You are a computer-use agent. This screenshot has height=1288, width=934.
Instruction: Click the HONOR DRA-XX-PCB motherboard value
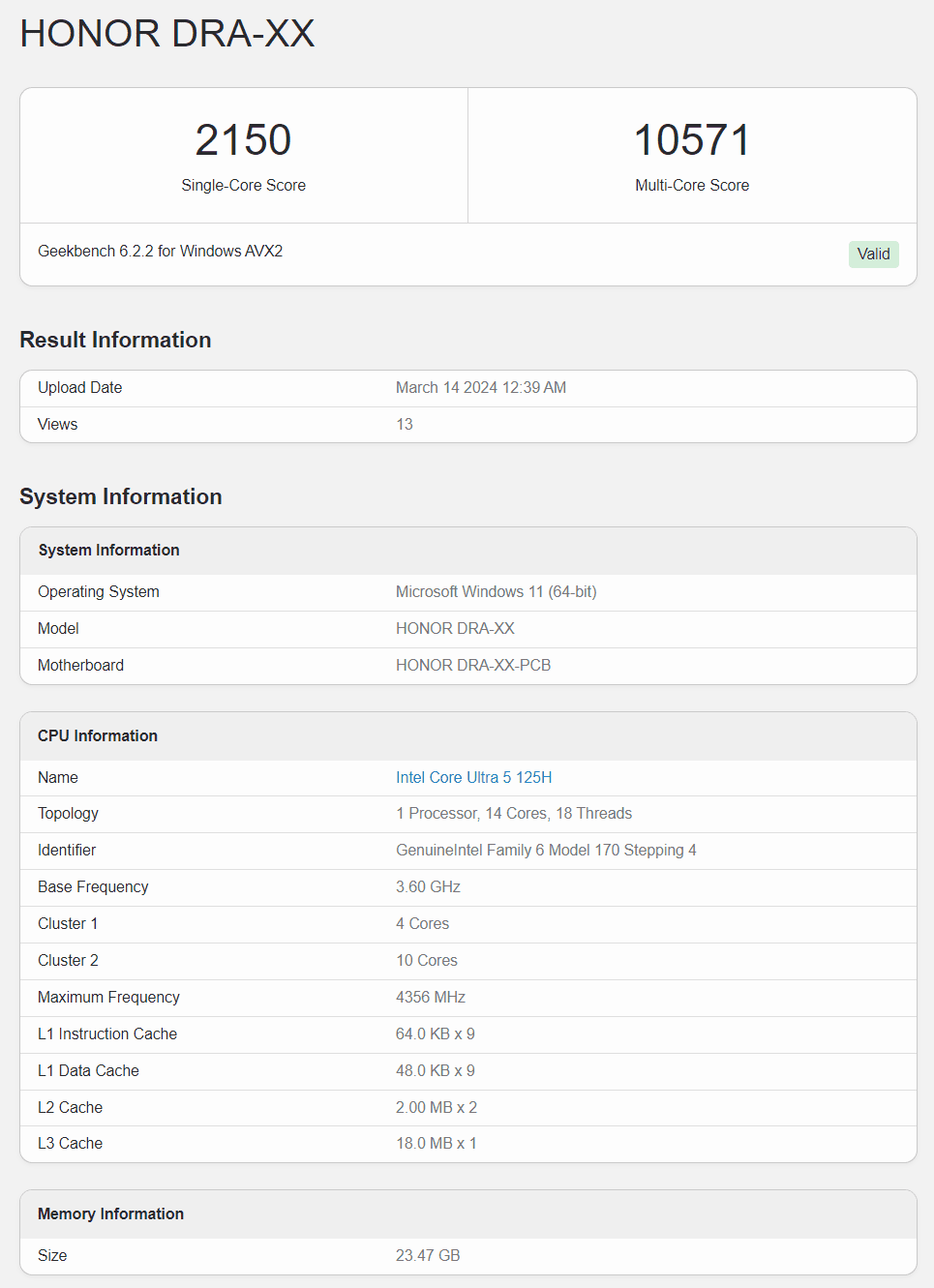[472, 666]
